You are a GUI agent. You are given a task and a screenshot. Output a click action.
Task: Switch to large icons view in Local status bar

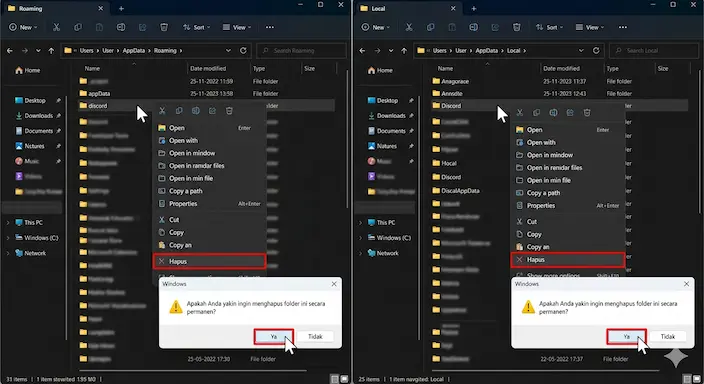pyautogui.click(x=697, y=380)
